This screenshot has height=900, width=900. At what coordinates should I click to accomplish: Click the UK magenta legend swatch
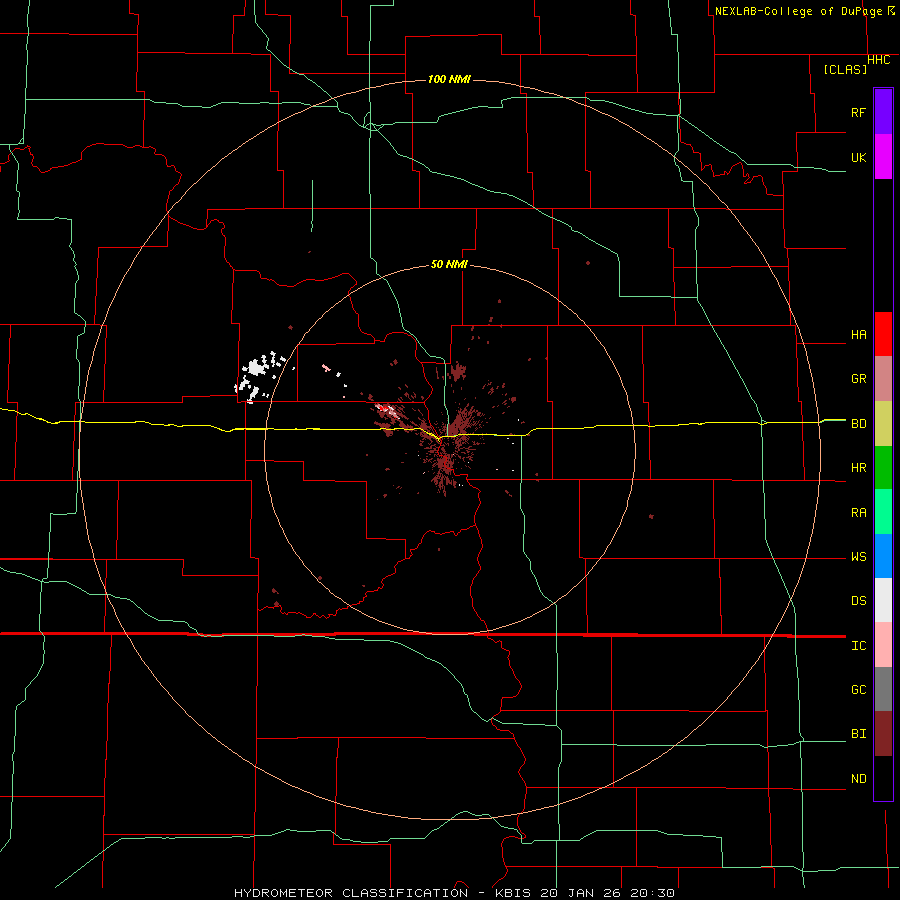(883, 157)
